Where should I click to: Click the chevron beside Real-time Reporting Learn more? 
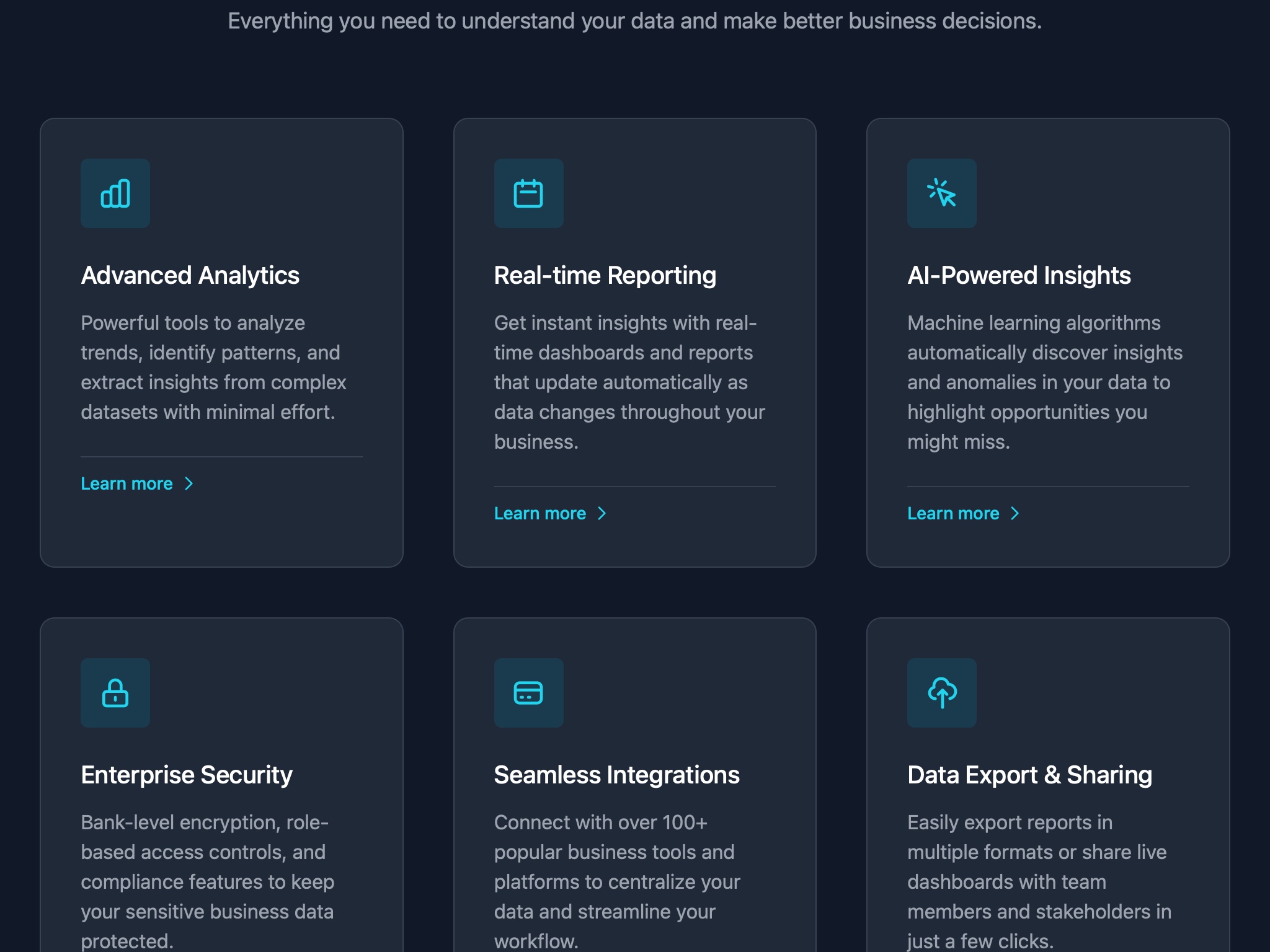602,513
